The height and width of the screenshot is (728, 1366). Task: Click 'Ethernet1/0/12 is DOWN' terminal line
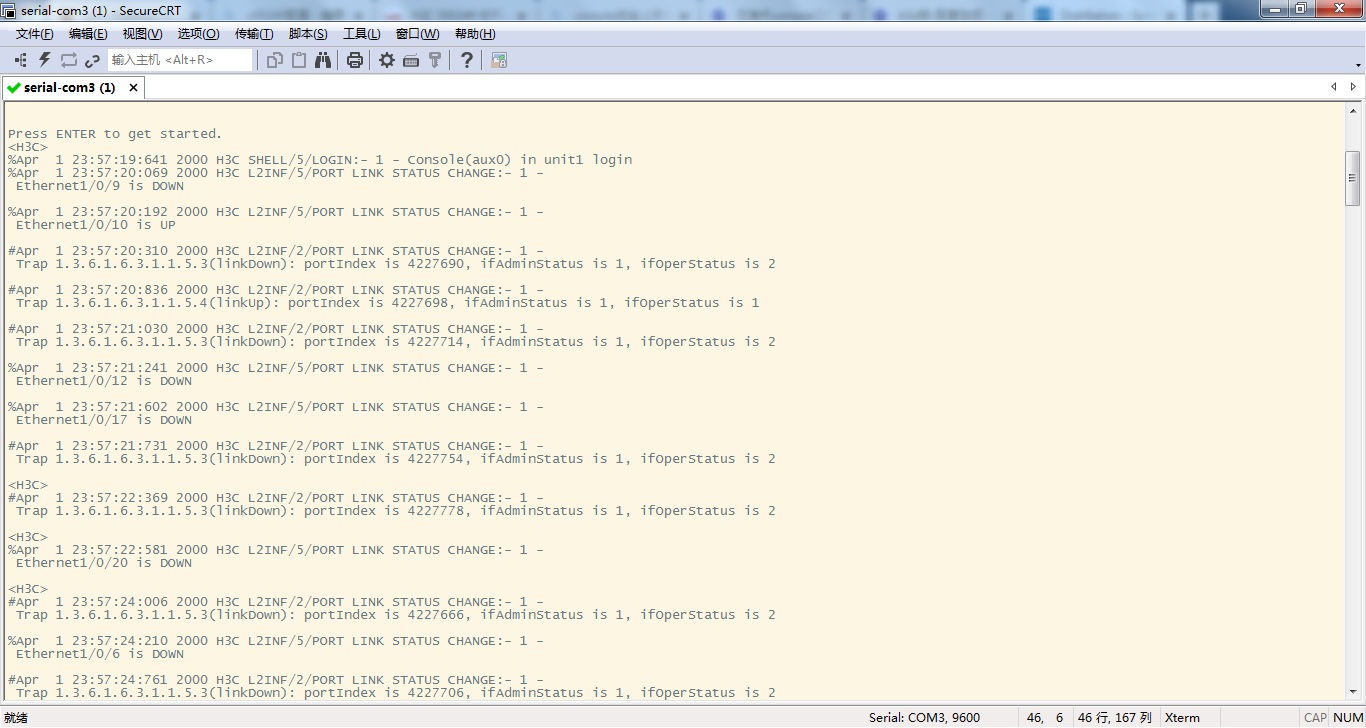click(104, 381)
